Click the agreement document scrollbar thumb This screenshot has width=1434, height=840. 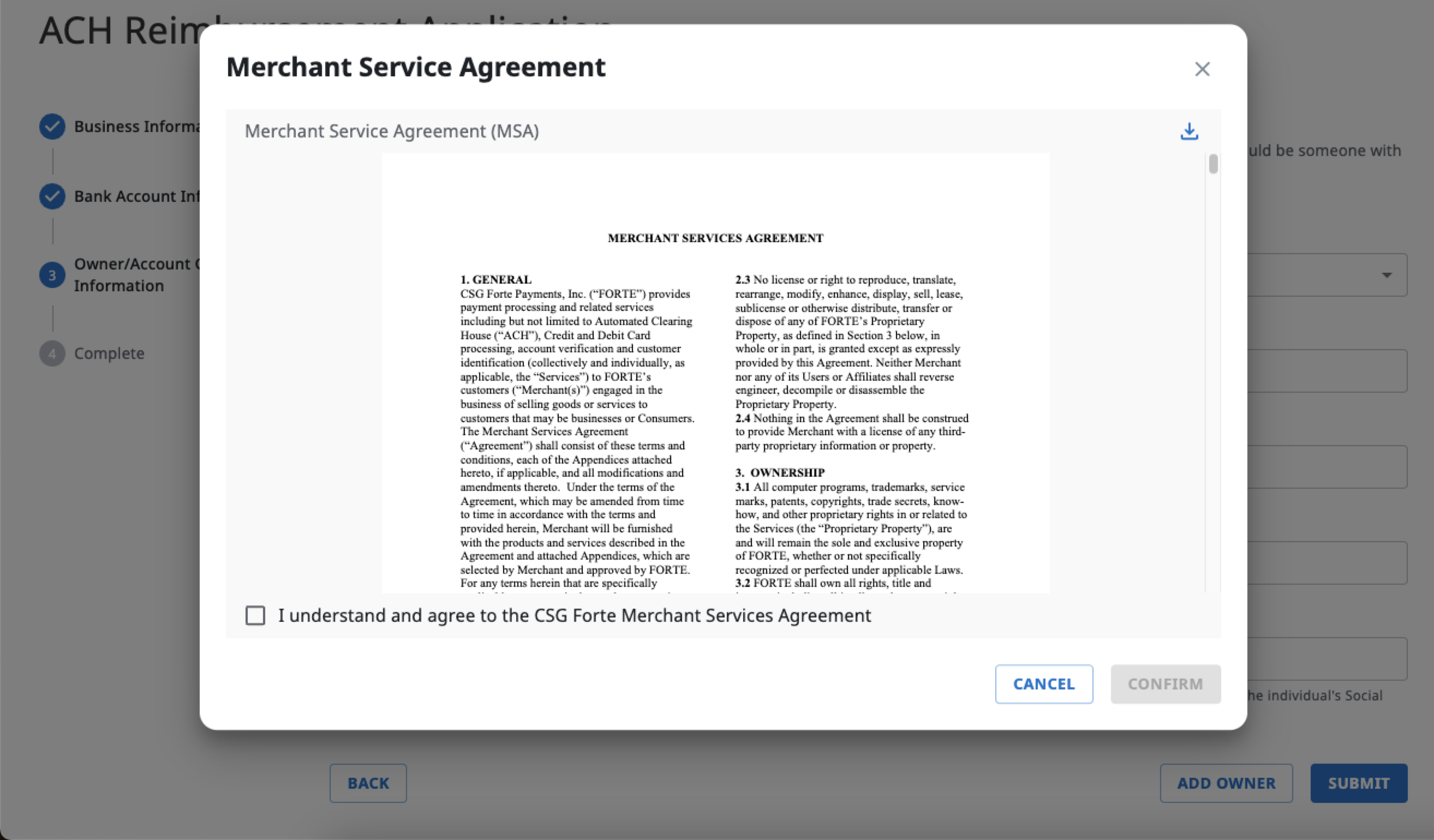pos(1213,164)
